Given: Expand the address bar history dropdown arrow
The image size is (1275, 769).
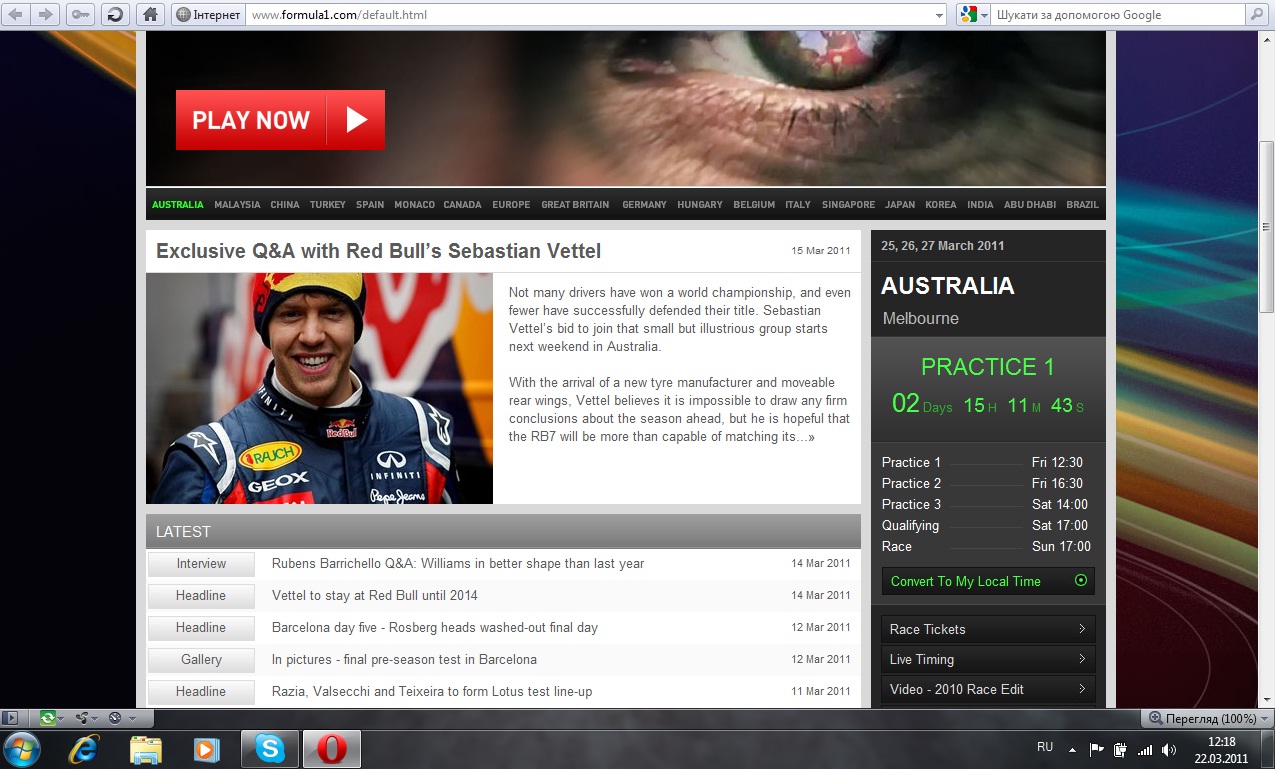Looking at the screenshot, I should 938,15.
